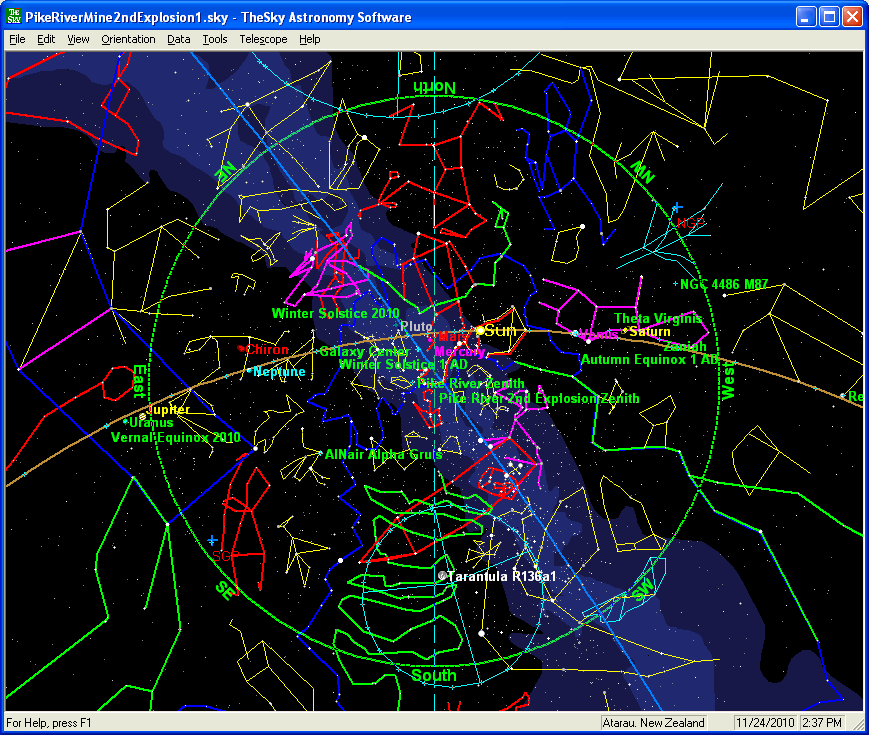Show the Help menu
869x735 pixels.
pos(310,39)
